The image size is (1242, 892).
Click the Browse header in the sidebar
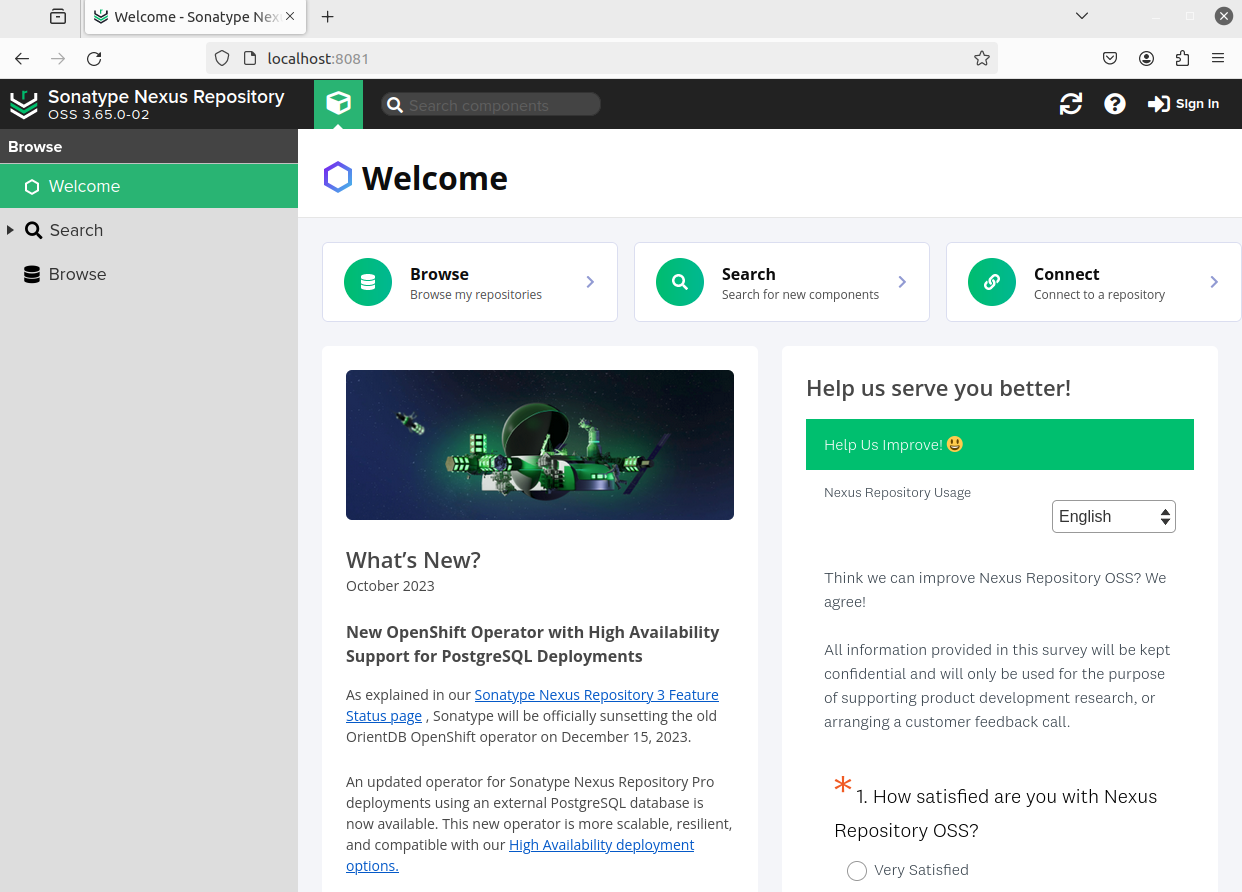(x=149, y=146)
